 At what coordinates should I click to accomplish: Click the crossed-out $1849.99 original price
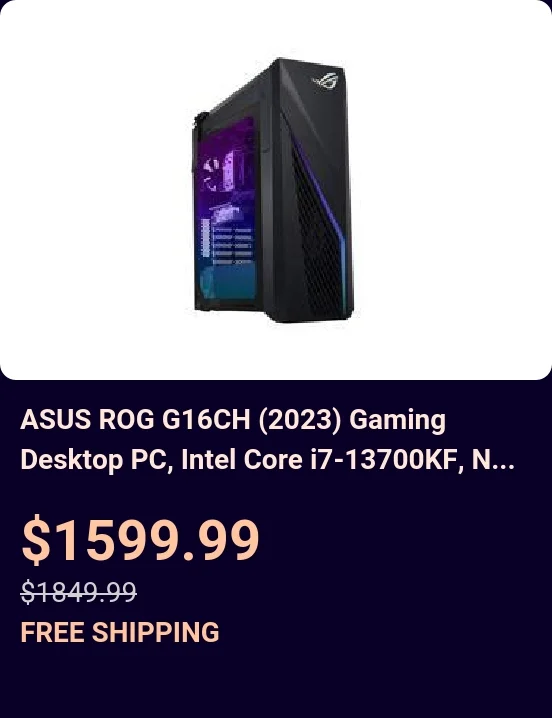click(79, 591)
